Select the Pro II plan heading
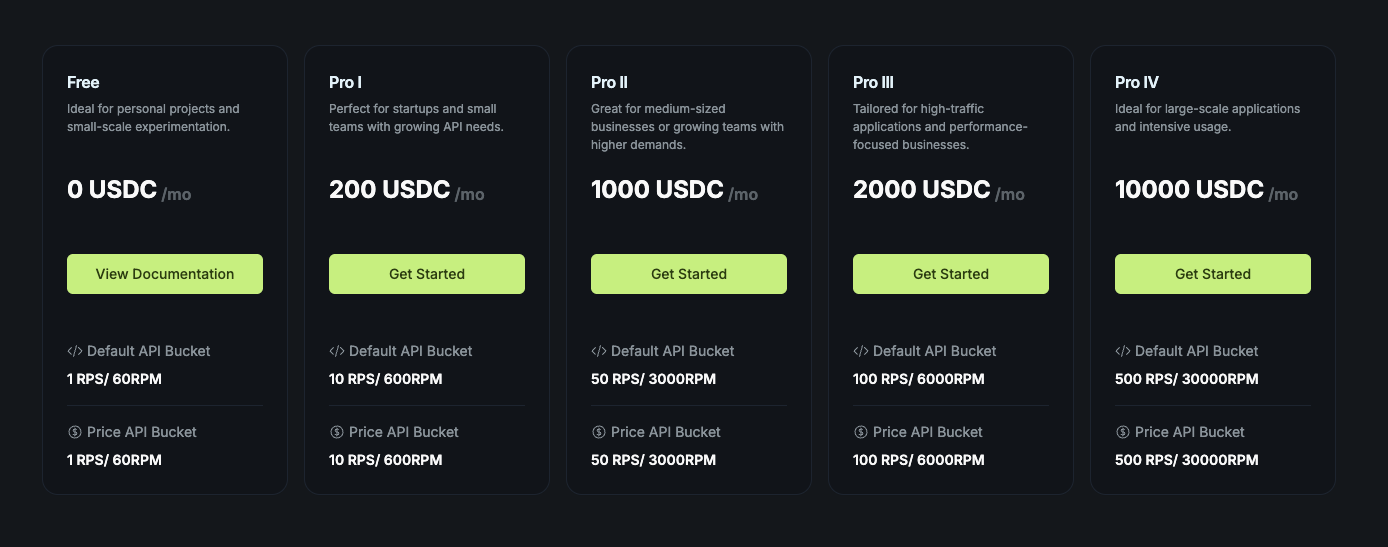This screenshot has height=547, width=1388. pyautogui.click(x=609, y=82)
